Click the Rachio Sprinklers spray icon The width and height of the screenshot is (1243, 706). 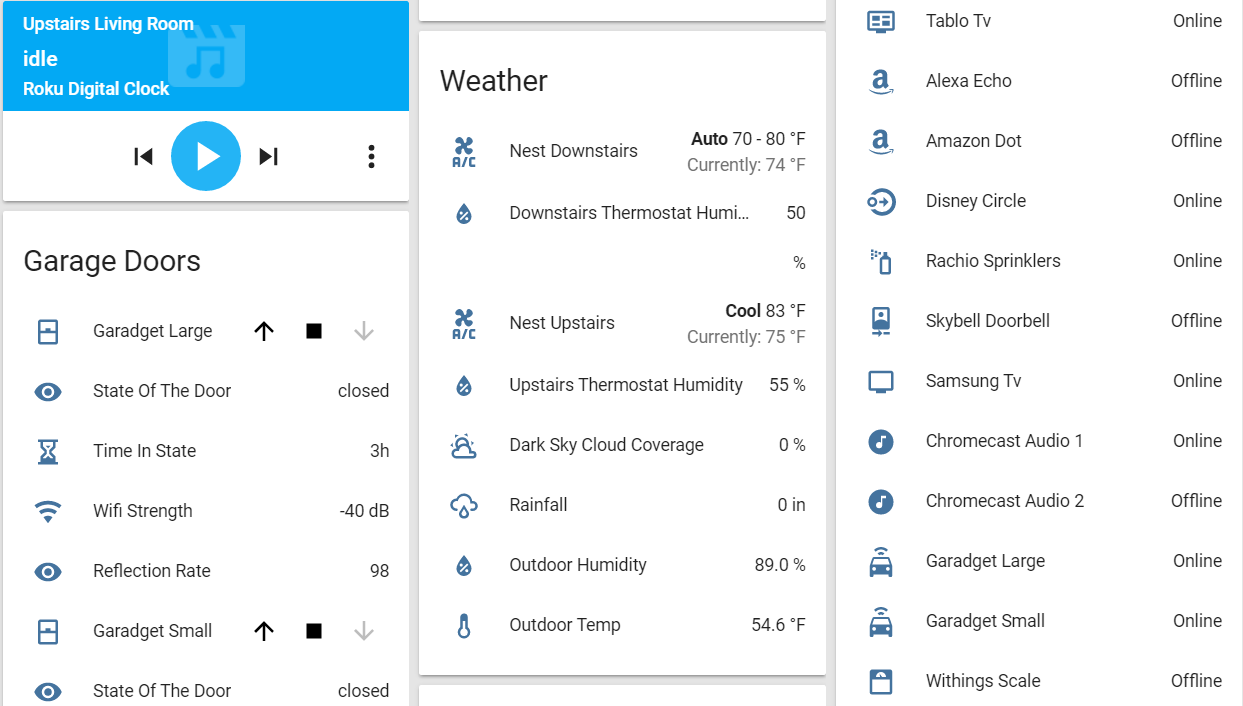click(881, 261)
